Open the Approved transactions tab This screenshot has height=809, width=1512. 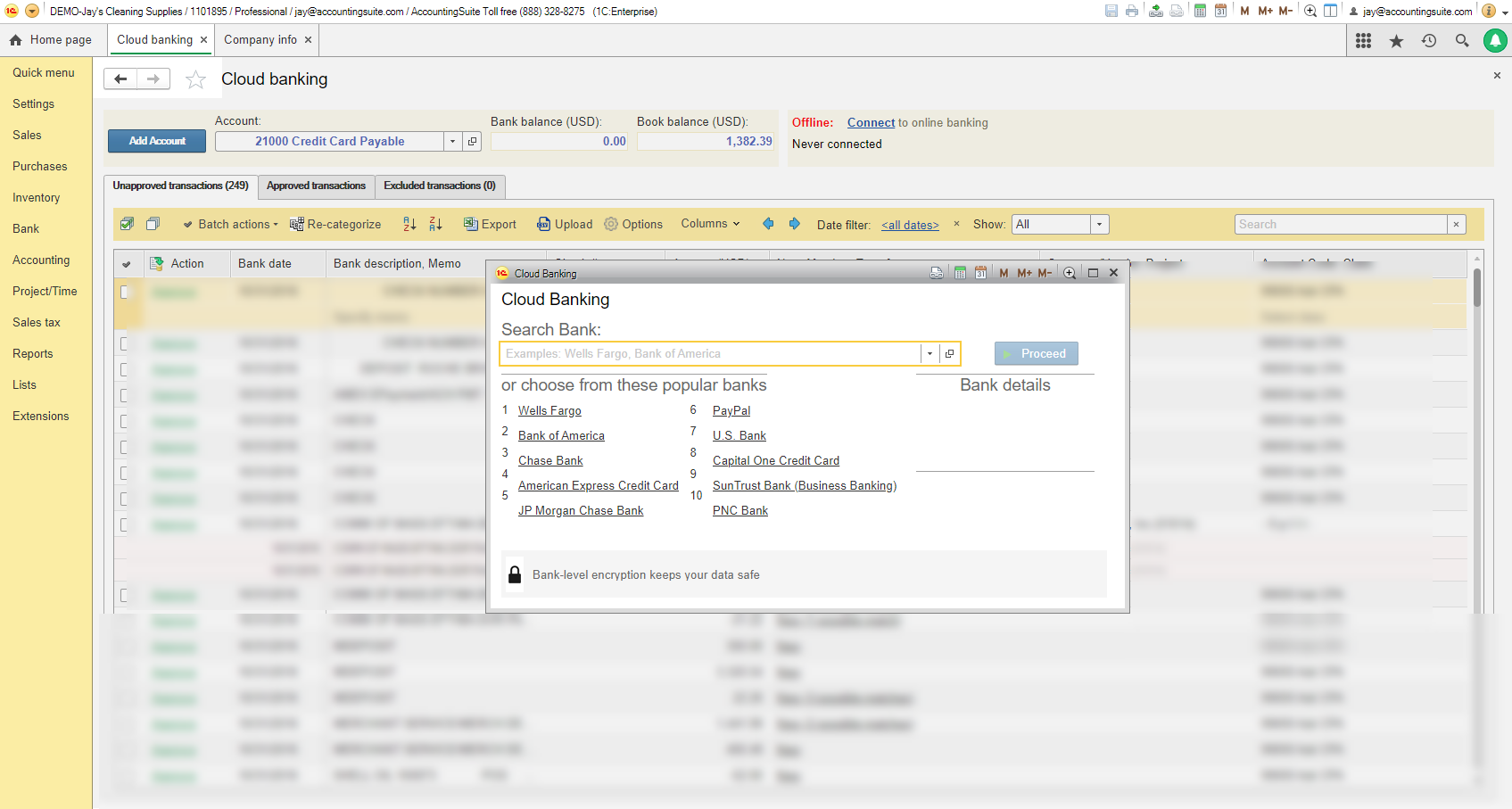pos(316,186)
